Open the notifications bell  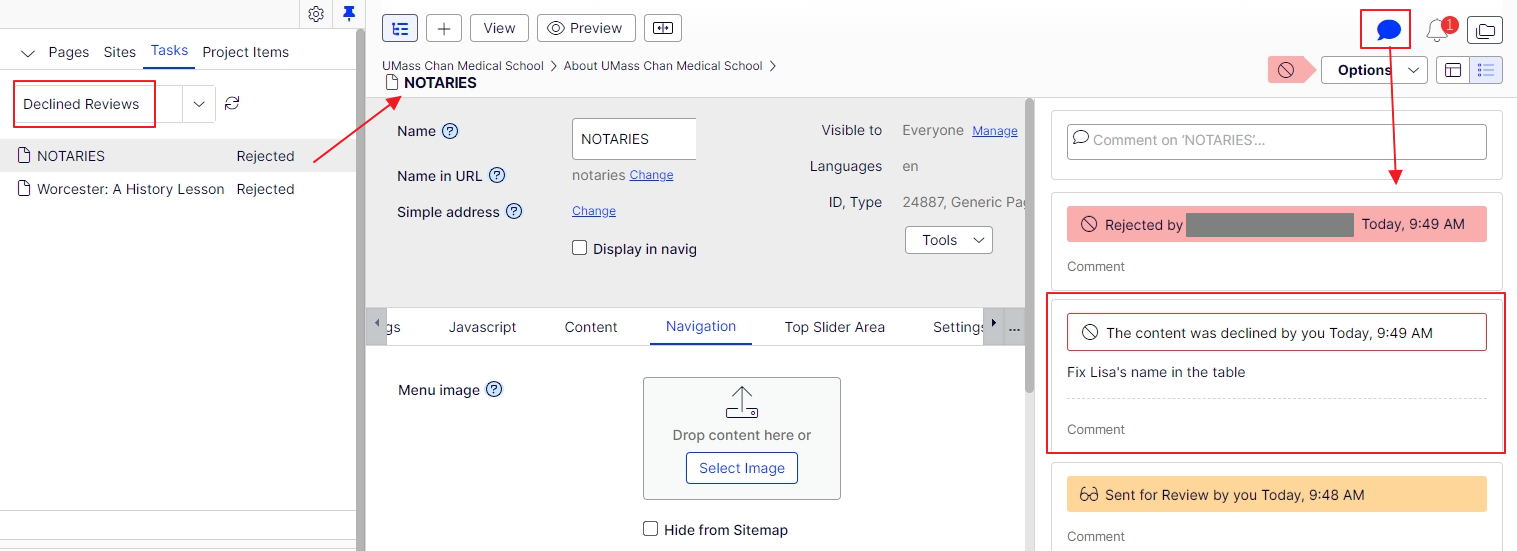point(1437,31)
